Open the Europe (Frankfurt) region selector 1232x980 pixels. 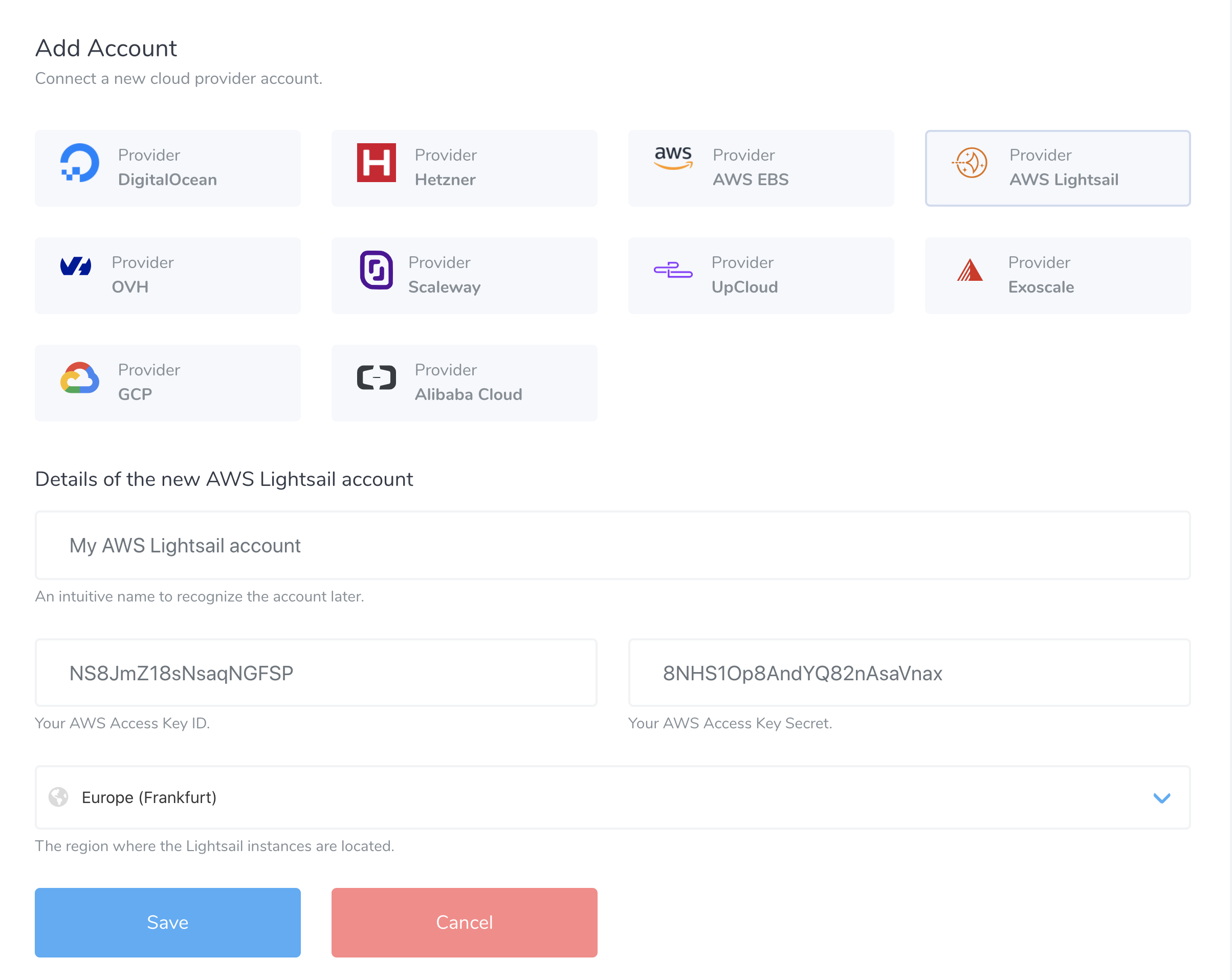pos(612,798)
